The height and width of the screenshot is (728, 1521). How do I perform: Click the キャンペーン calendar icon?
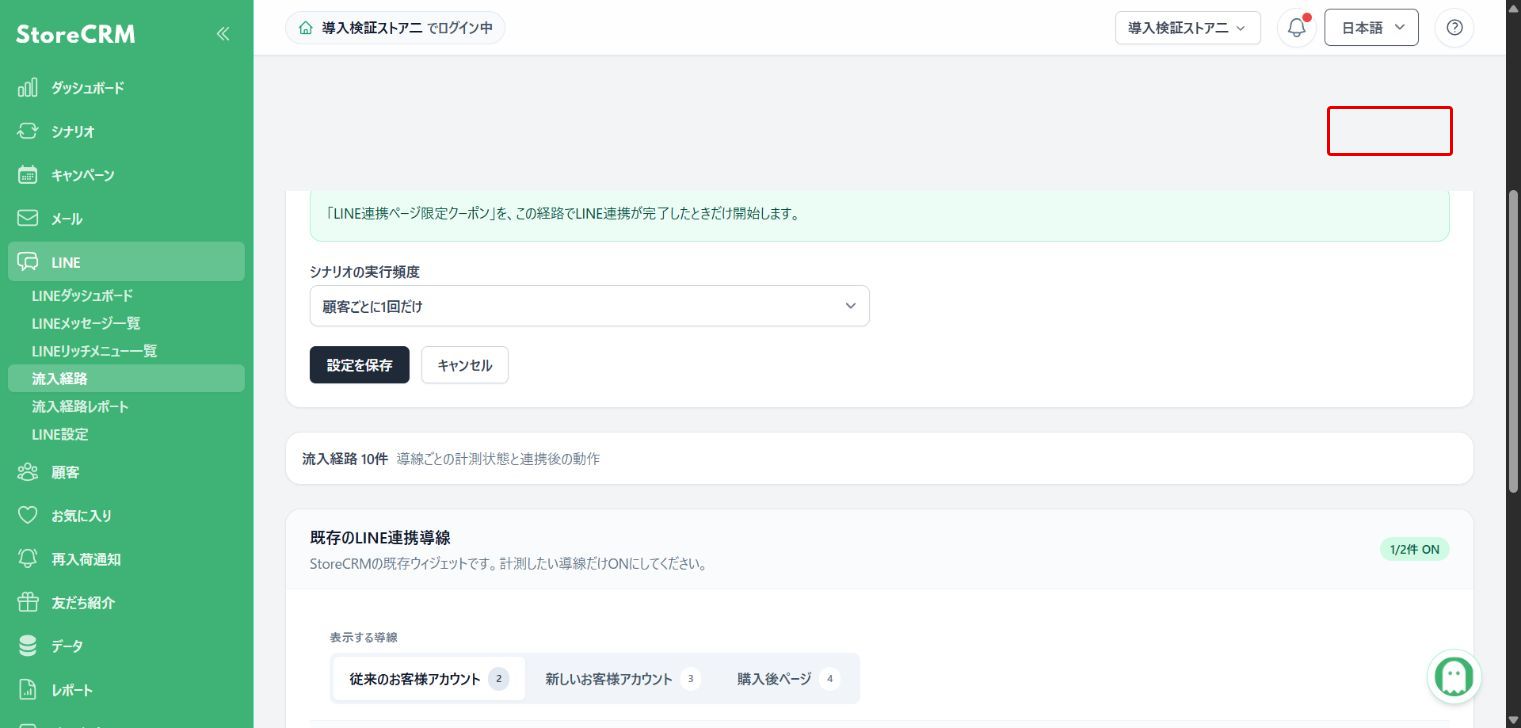[28, 175]
